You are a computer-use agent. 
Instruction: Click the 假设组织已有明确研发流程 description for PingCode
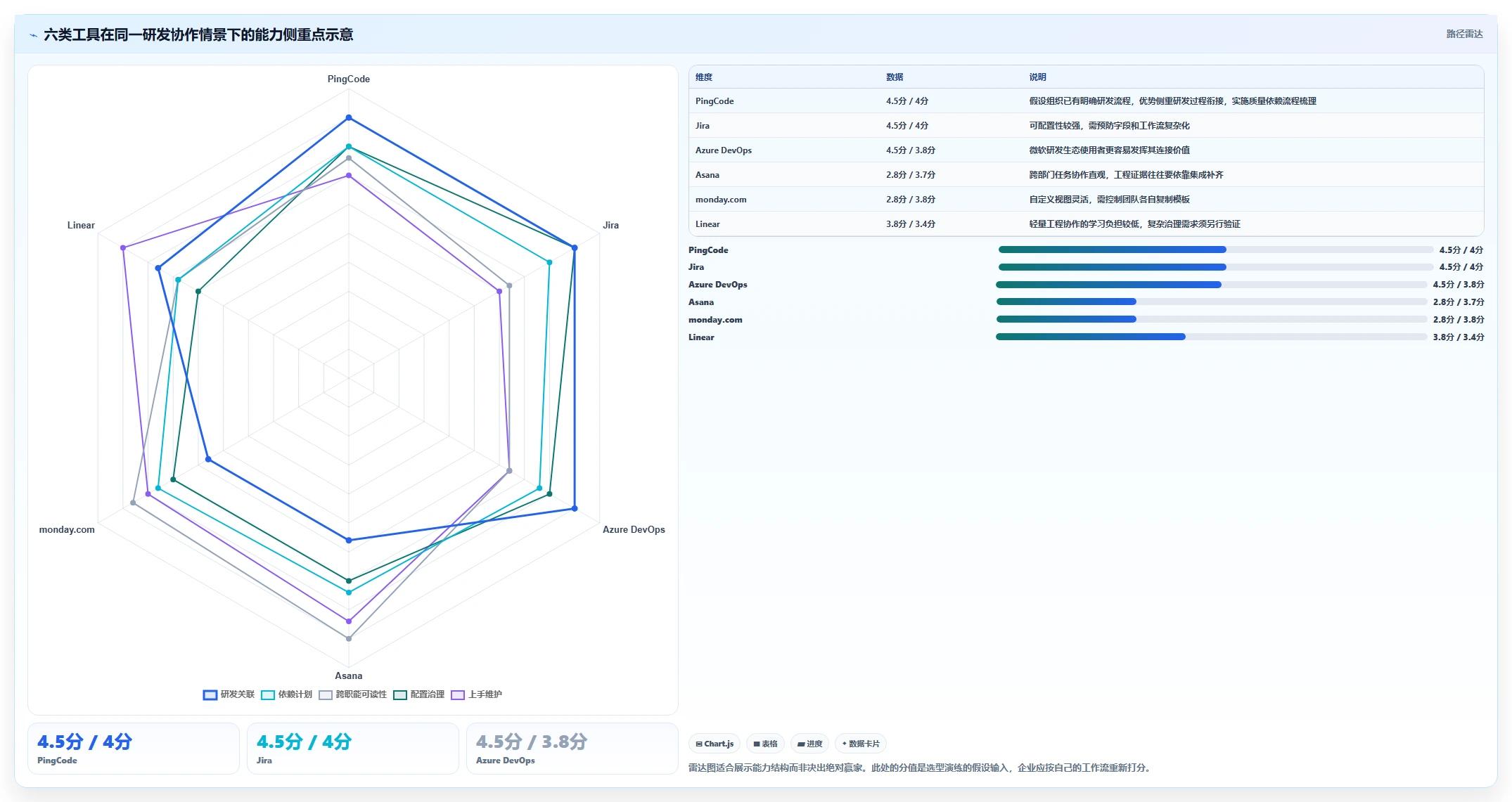pyautogui.click(x=1173, y=101)
